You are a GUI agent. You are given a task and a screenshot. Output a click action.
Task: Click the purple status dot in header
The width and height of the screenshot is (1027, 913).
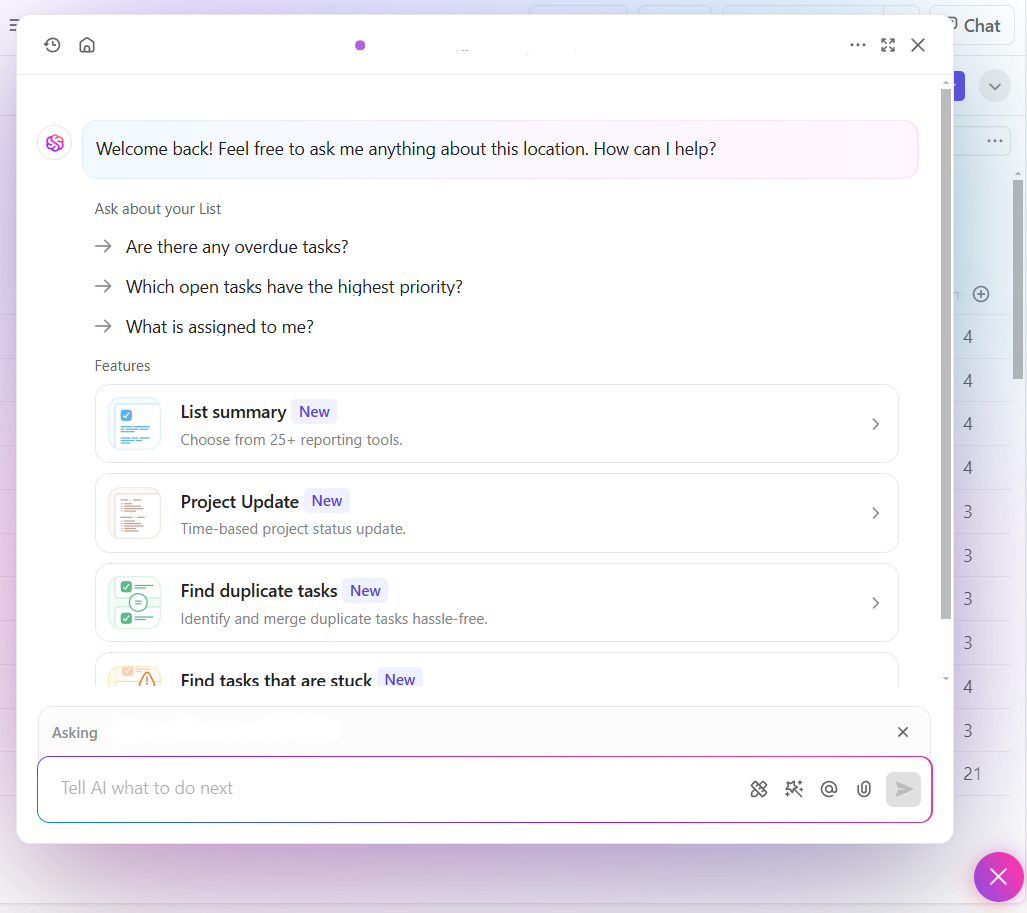[360, 45]
